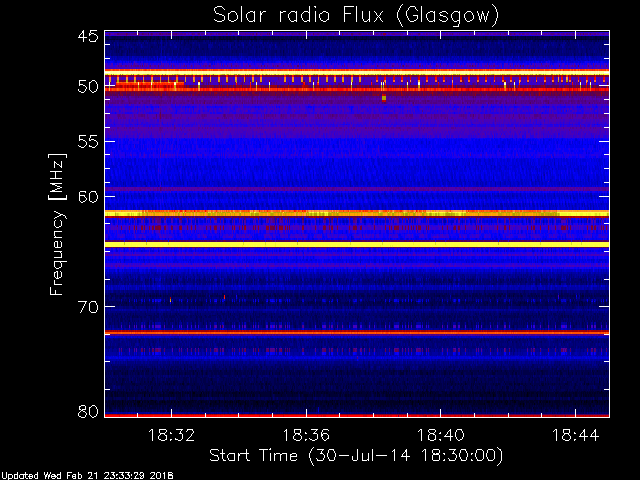Screen dimensions: 640x480
Task: Click the 18:36 time tick label
Action: tap(306, 436)
